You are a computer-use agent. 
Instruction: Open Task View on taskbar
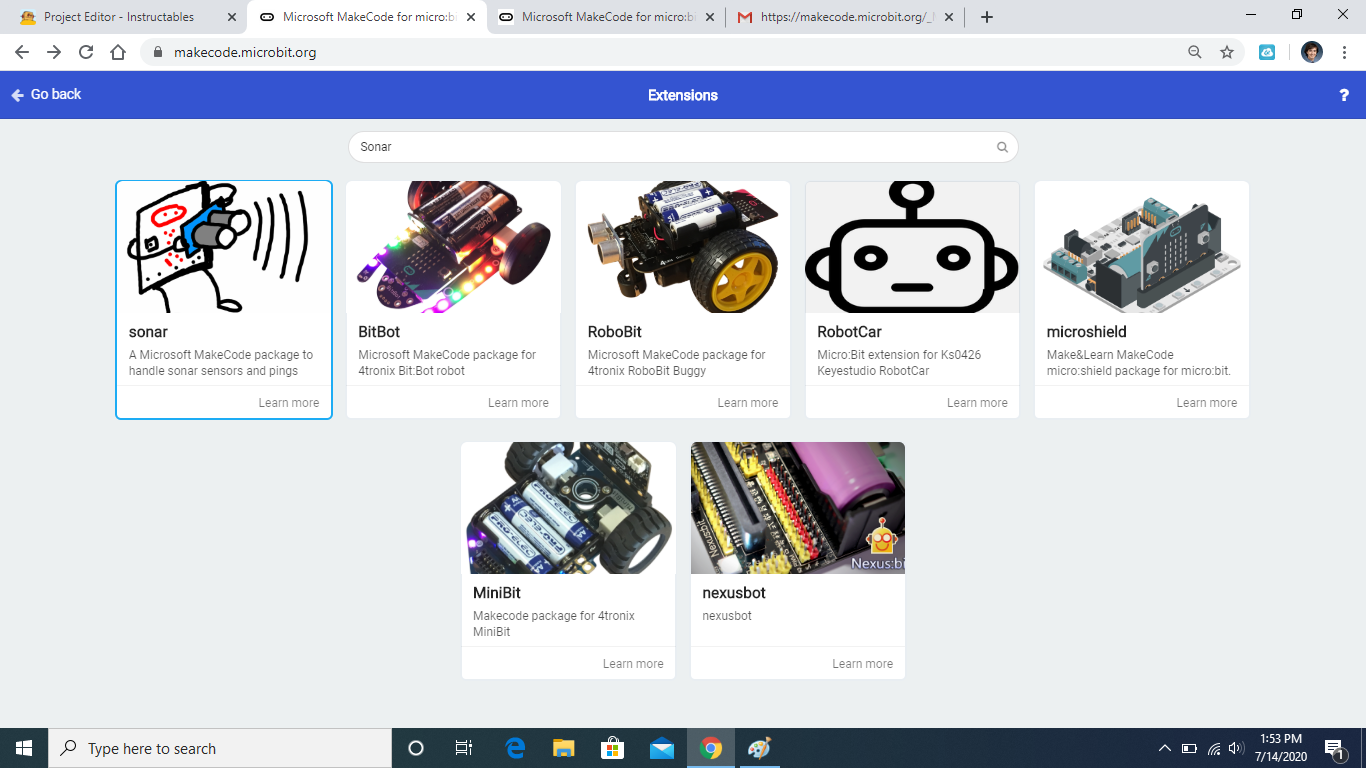[464, 748]
